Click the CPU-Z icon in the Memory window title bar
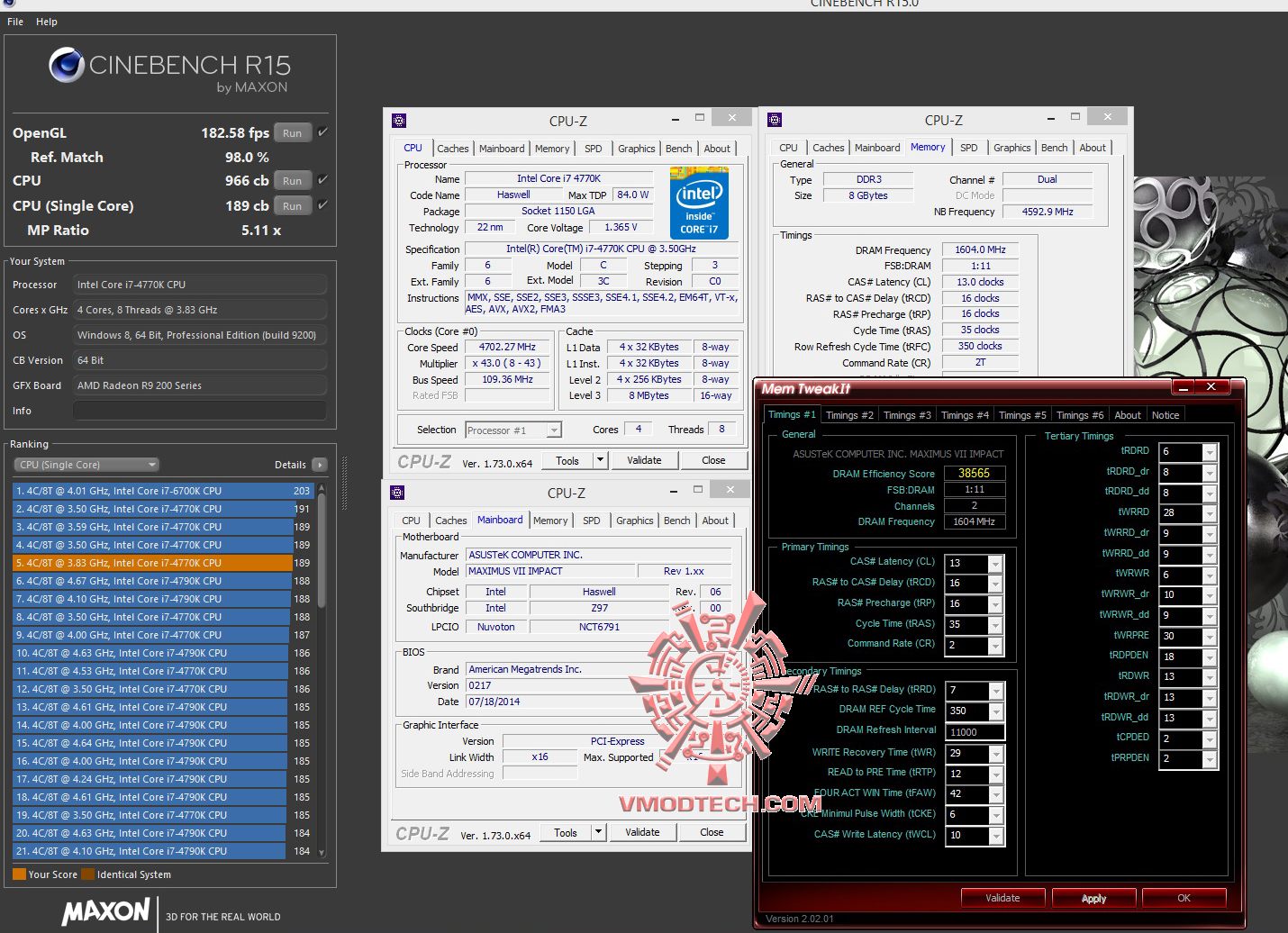The width and height of the screenshot is (1288, 933). tap(775, 120)
